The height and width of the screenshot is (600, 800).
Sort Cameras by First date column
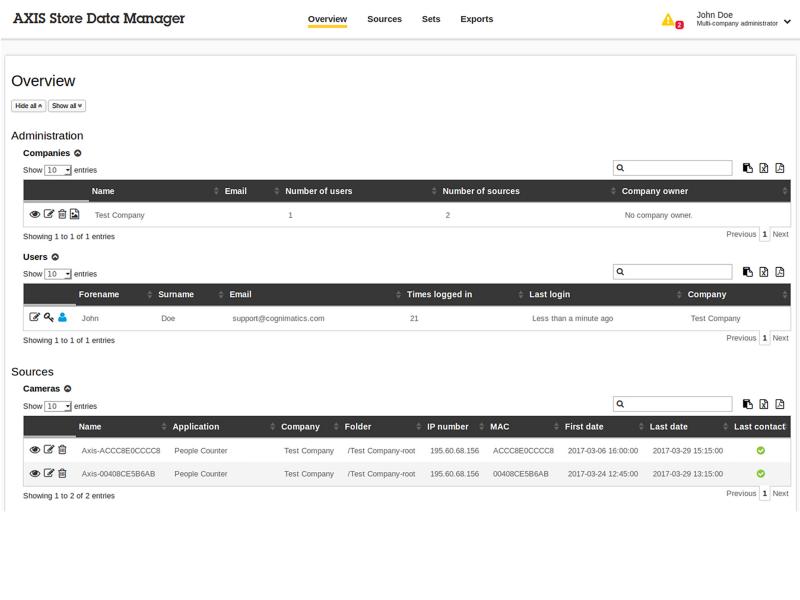[x=584, y=427]
